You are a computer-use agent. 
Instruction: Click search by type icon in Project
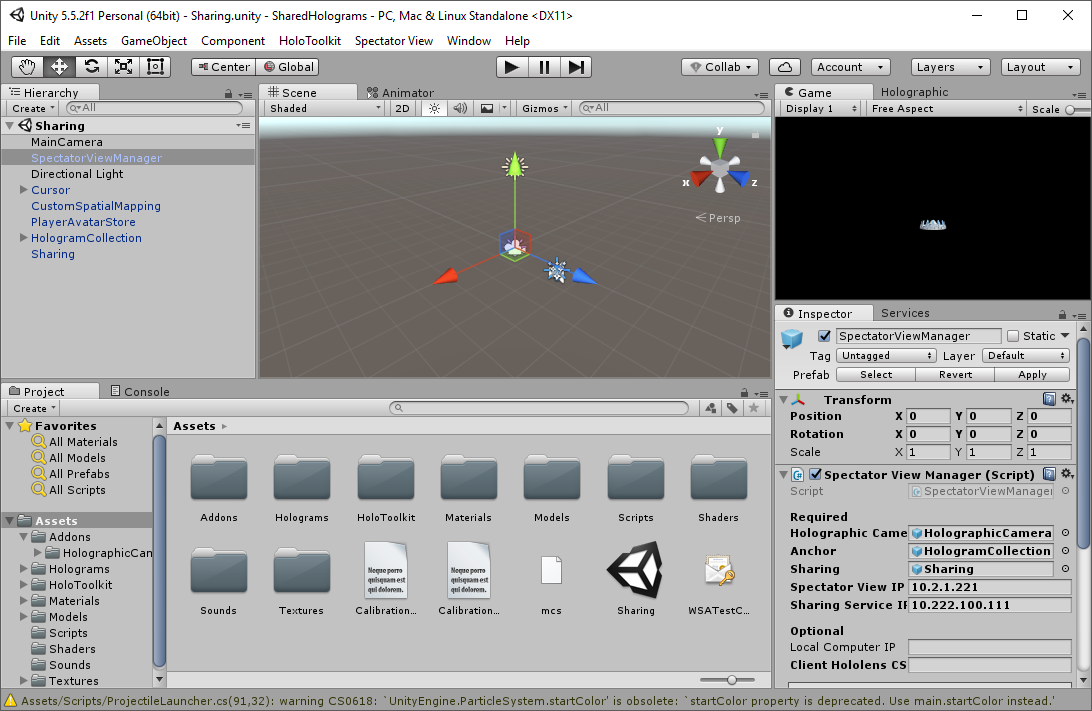pyautogui.click(x=710, y=408)
